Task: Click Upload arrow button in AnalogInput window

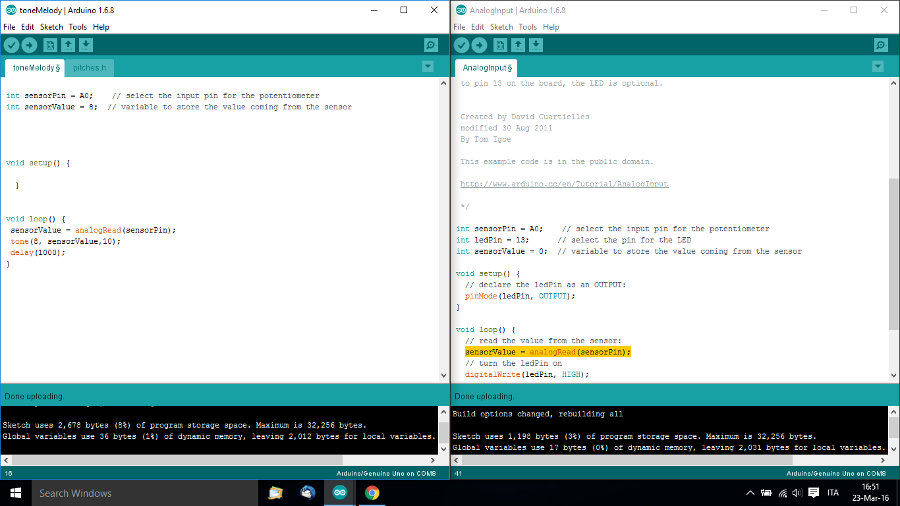Action: coord(479,45)
